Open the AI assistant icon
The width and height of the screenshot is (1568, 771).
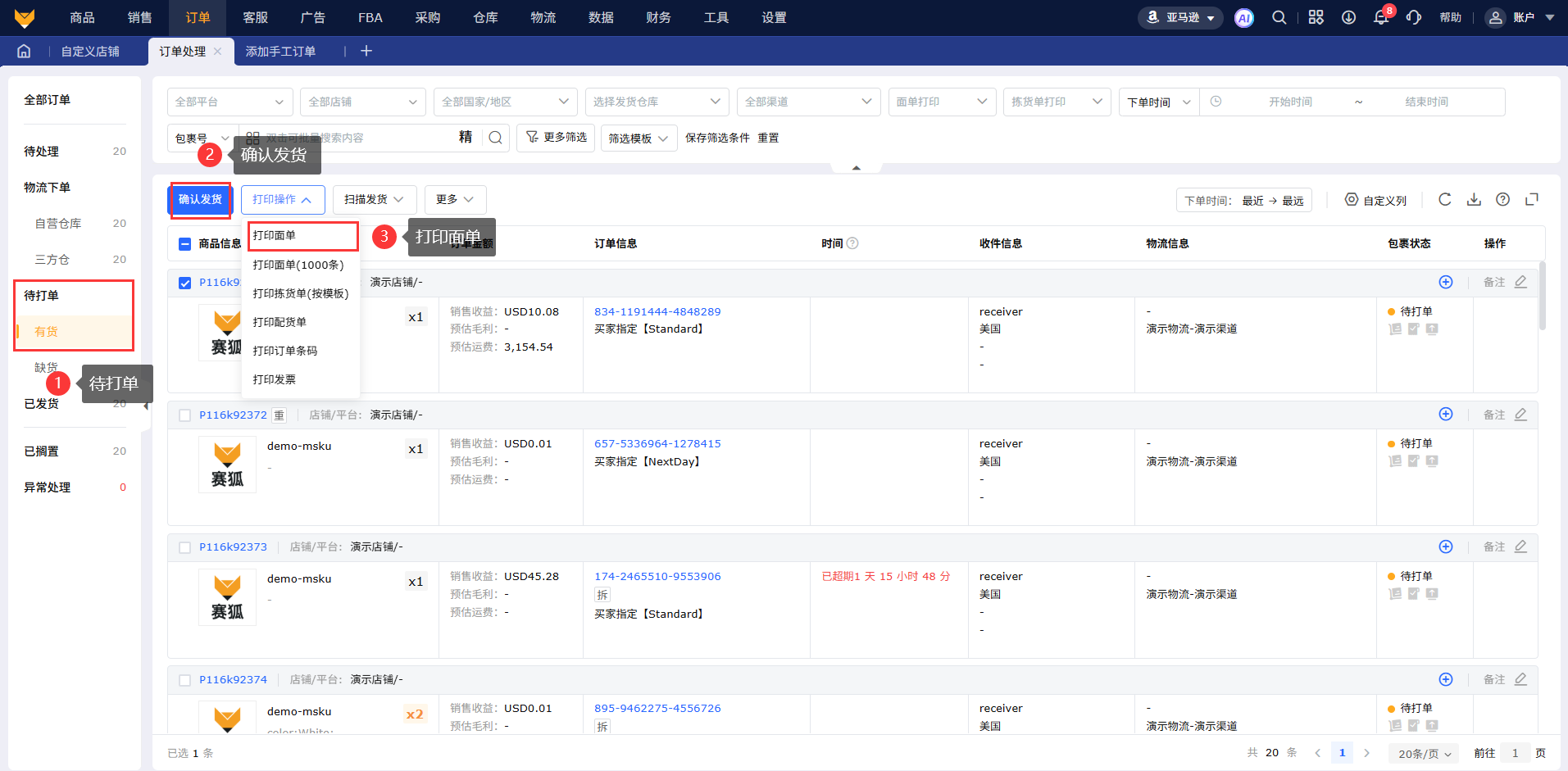(1243, 18)
